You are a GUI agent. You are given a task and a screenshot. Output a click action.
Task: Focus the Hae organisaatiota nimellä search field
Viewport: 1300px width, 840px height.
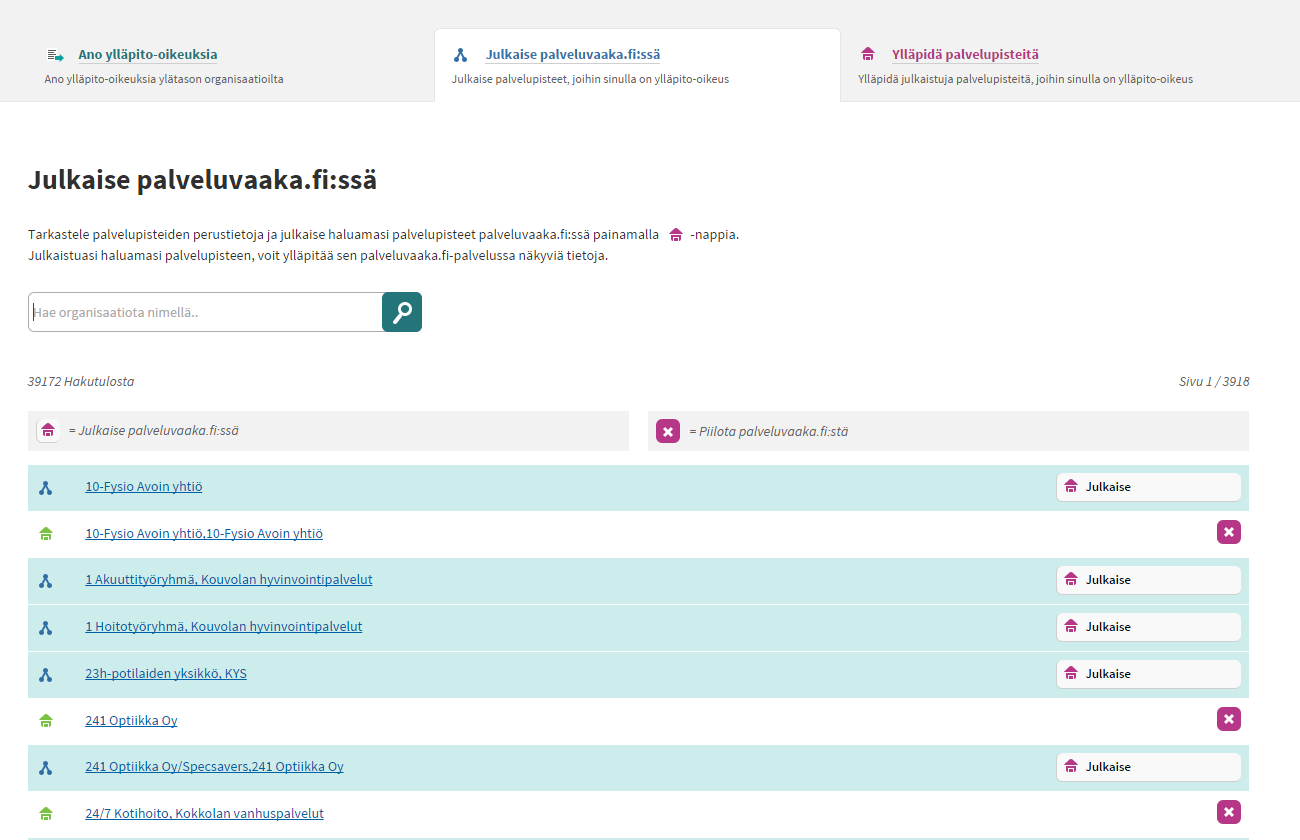(x=205, y=312)
